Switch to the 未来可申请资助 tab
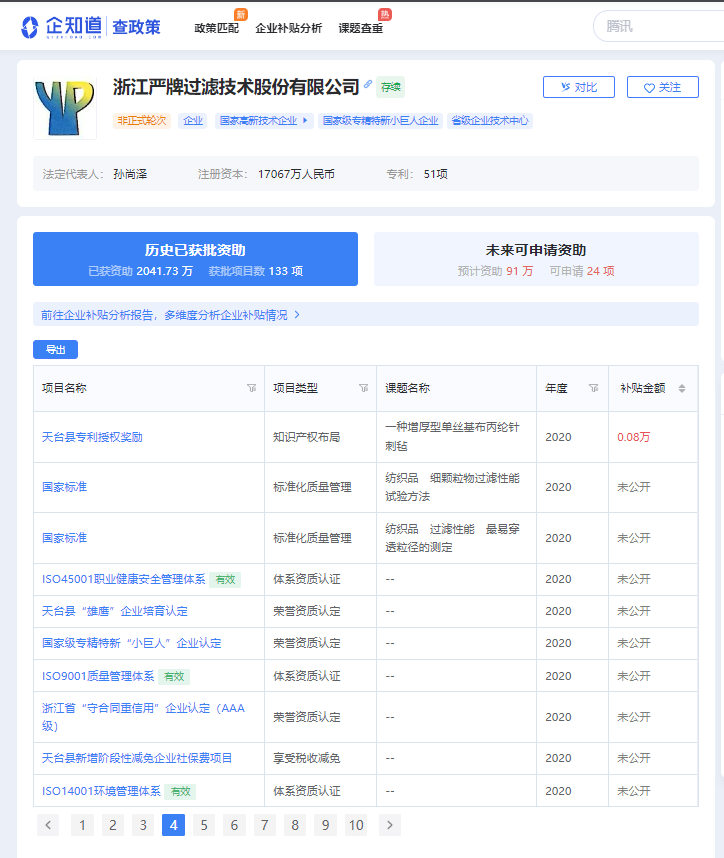Viewport: 724px width, 858px height. [x=536, y=259]
